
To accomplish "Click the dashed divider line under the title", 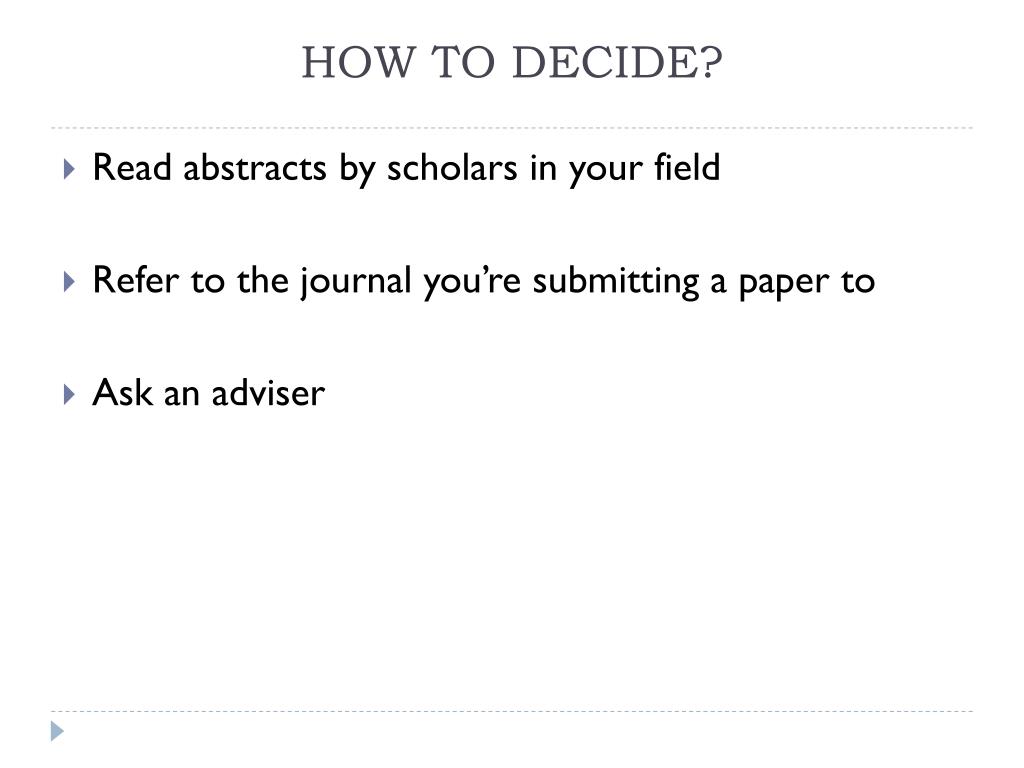I will pos(511,128).
